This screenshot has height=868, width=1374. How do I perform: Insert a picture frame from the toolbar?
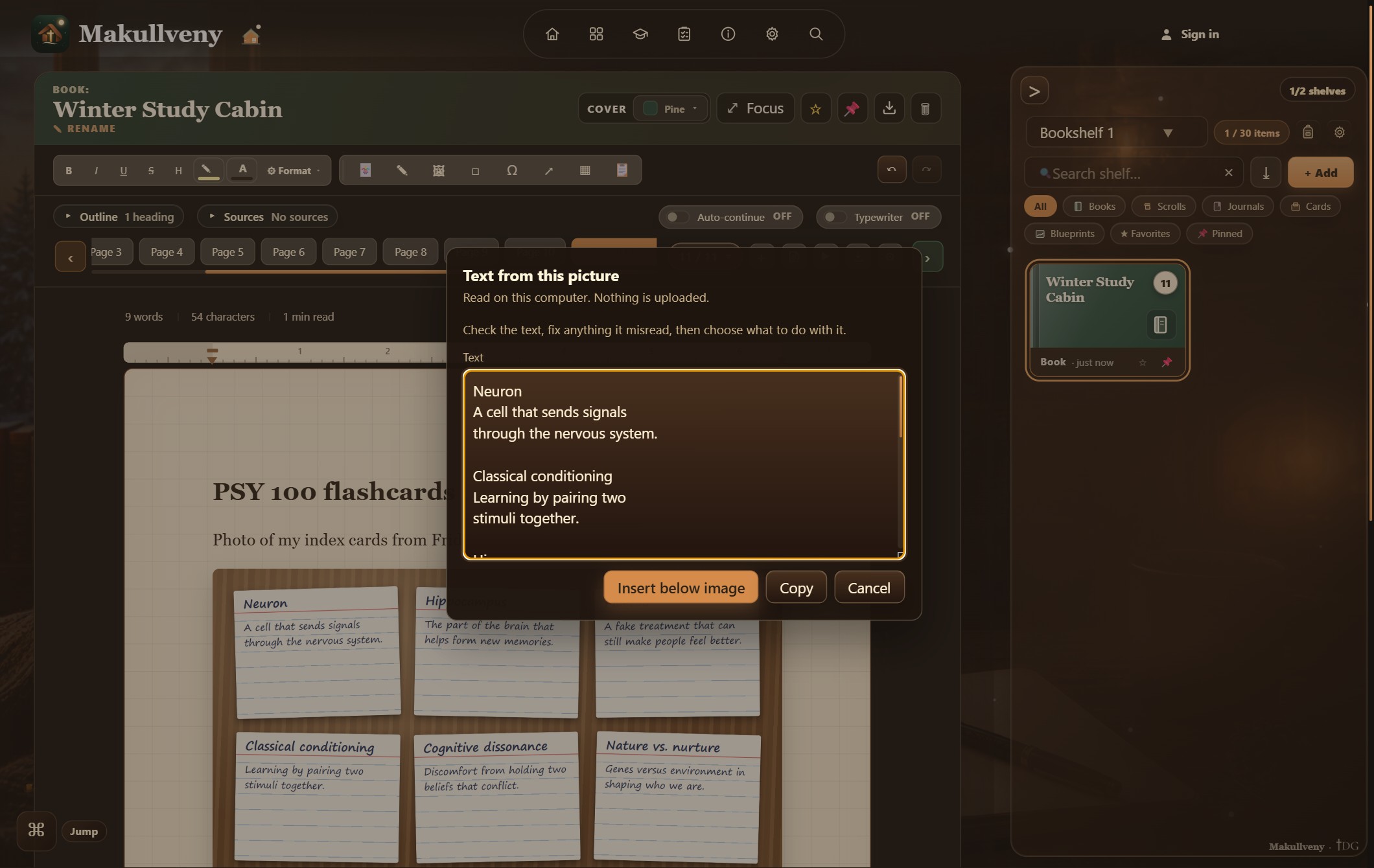(439, 170)
